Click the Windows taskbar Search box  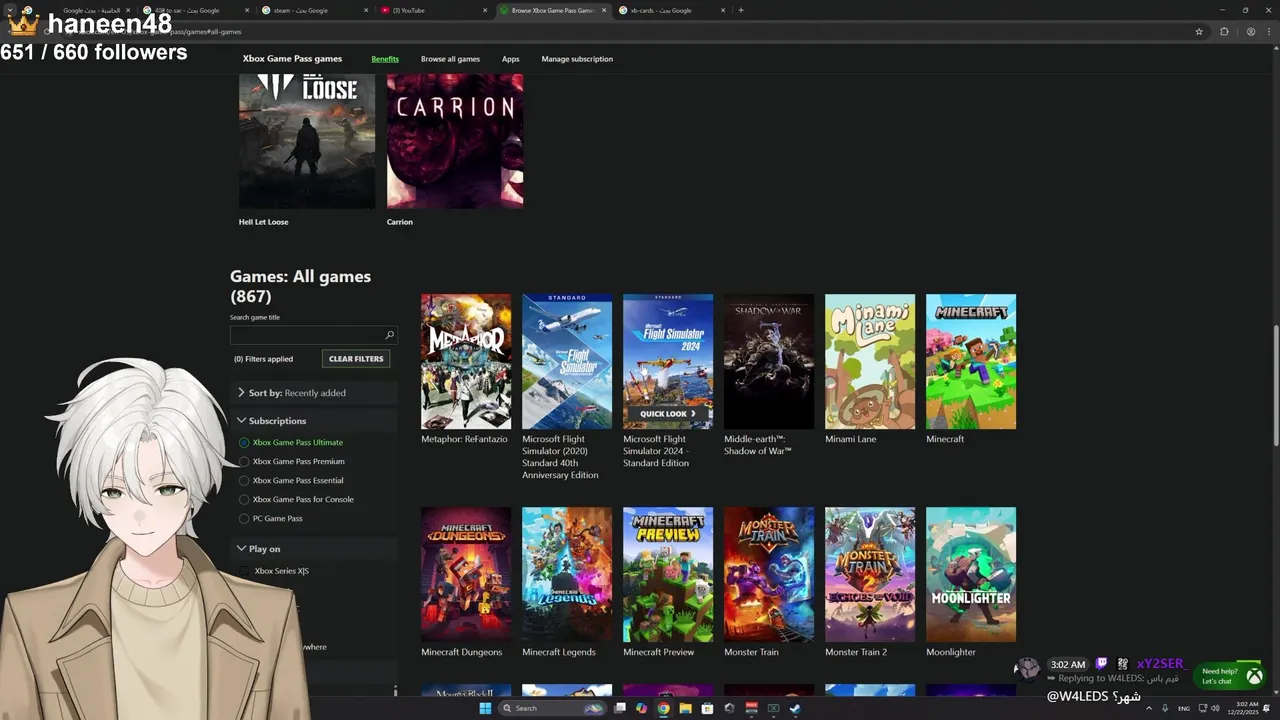(x=553, y=708)
